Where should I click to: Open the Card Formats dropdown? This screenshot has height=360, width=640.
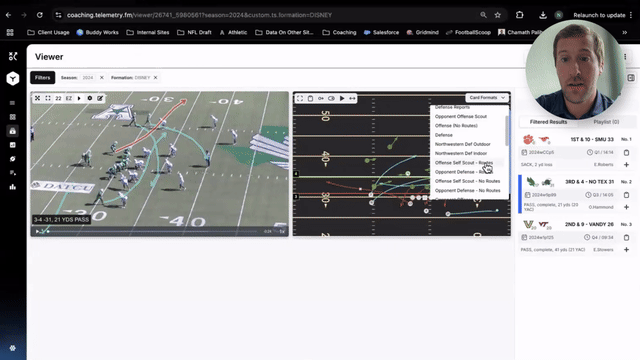click(487, 98)
